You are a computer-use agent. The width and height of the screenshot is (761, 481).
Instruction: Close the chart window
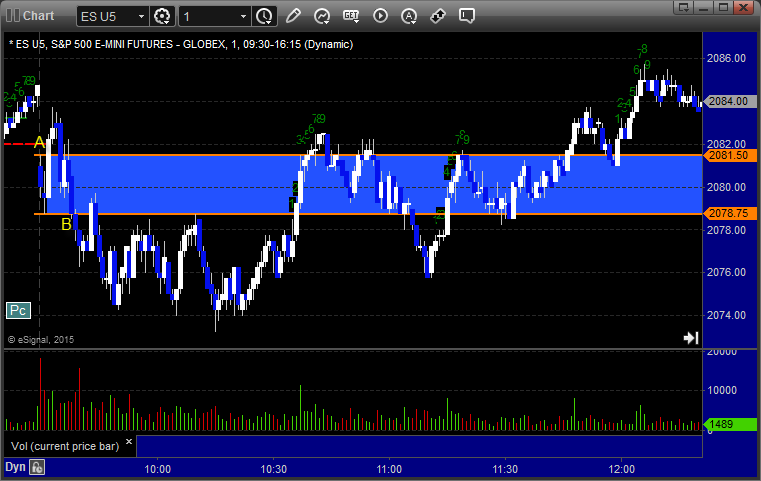tap(743, 7)
